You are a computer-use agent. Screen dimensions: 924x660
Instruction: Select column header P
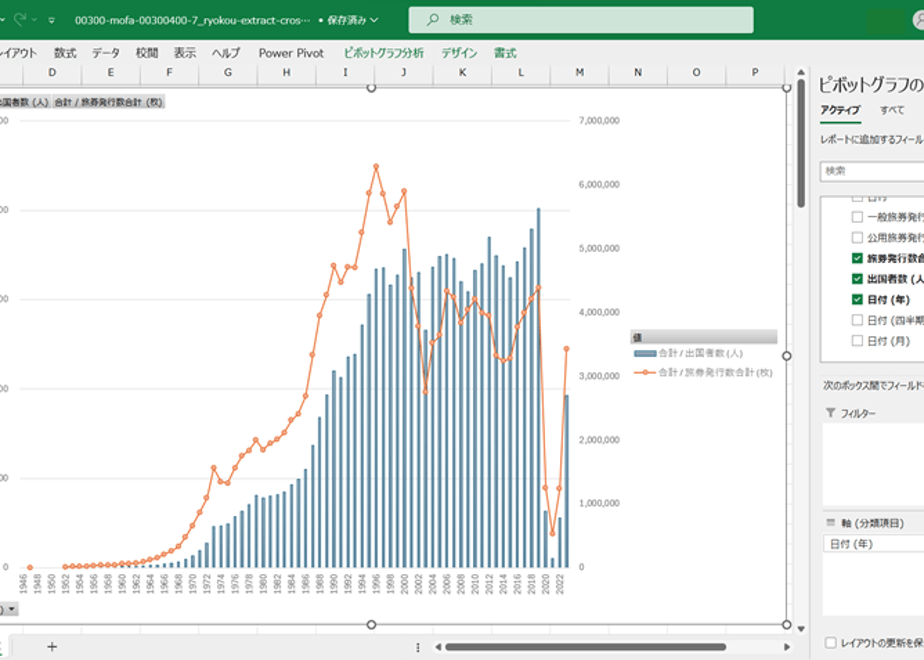pyautogui.click(x=755, y=72)
